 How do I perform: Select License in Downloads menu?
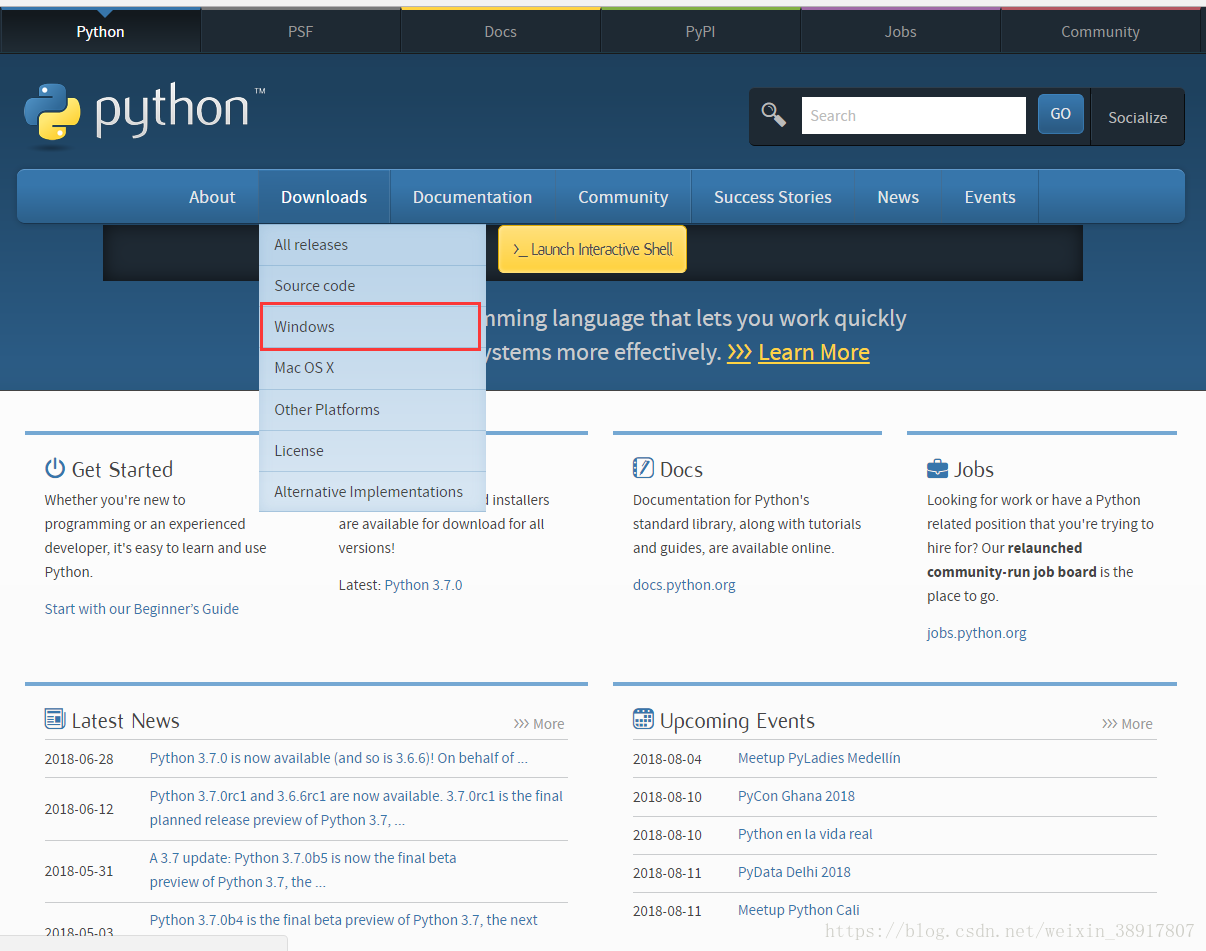click(372, 451)
